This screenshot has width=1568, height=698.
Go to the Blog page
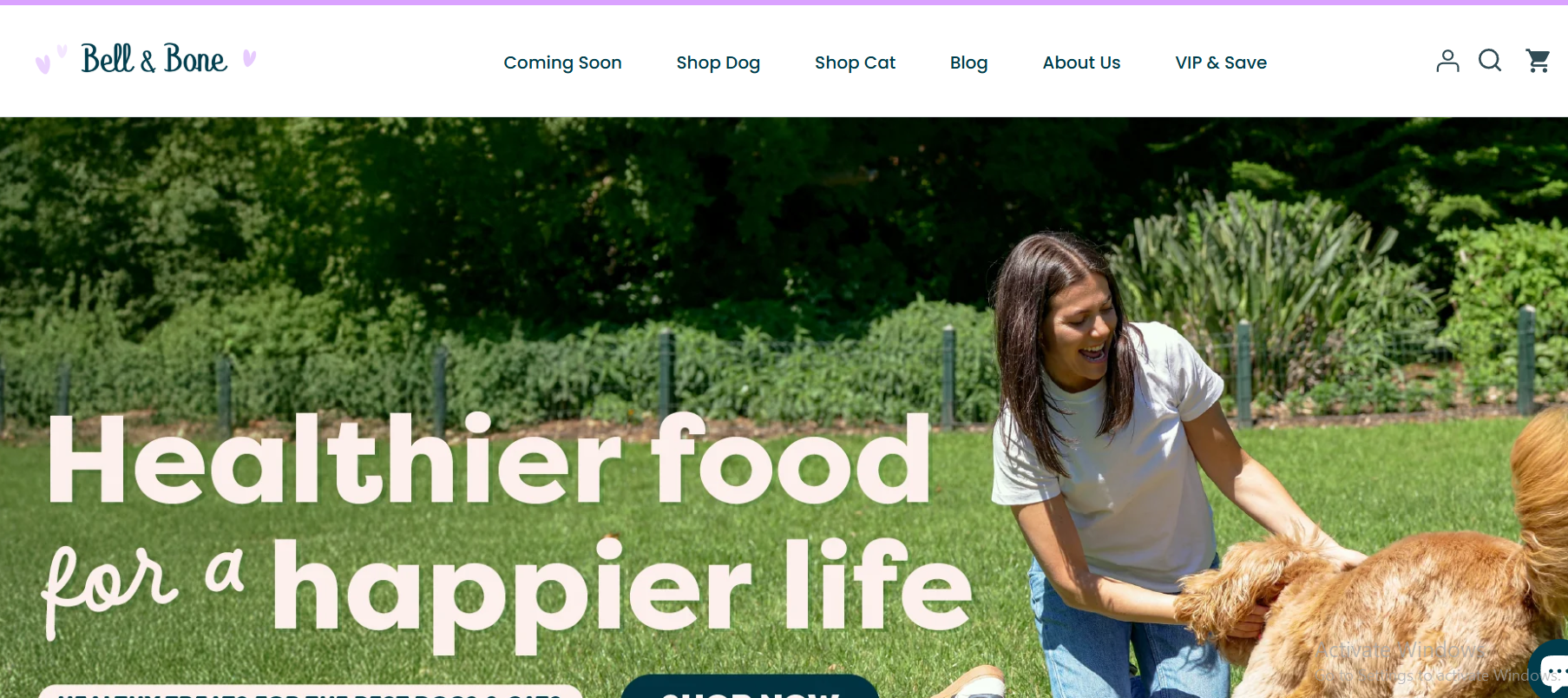coord(968,63)
